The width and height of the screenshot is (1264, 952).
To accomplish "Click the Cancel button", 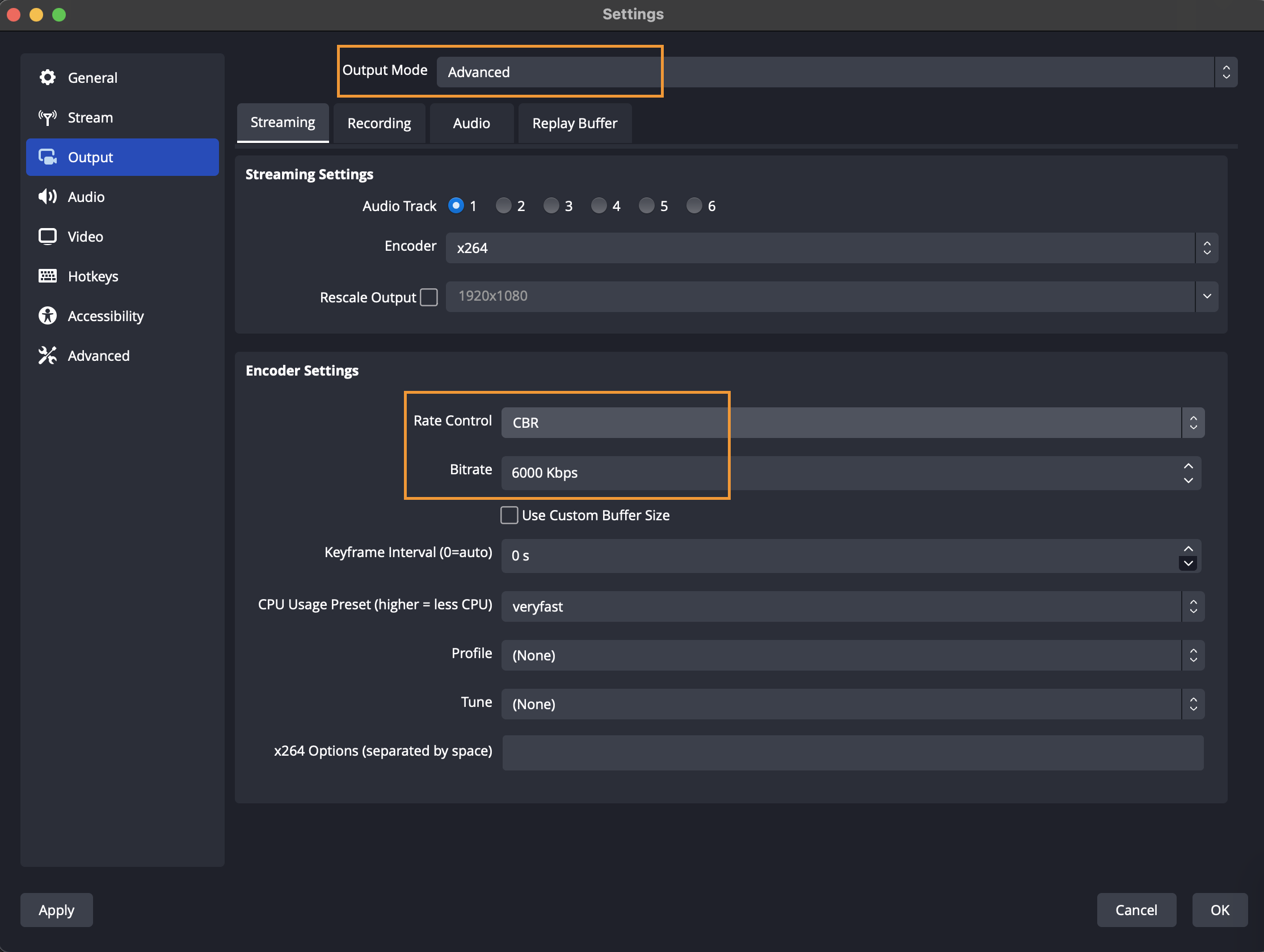I will (1135, 909).
